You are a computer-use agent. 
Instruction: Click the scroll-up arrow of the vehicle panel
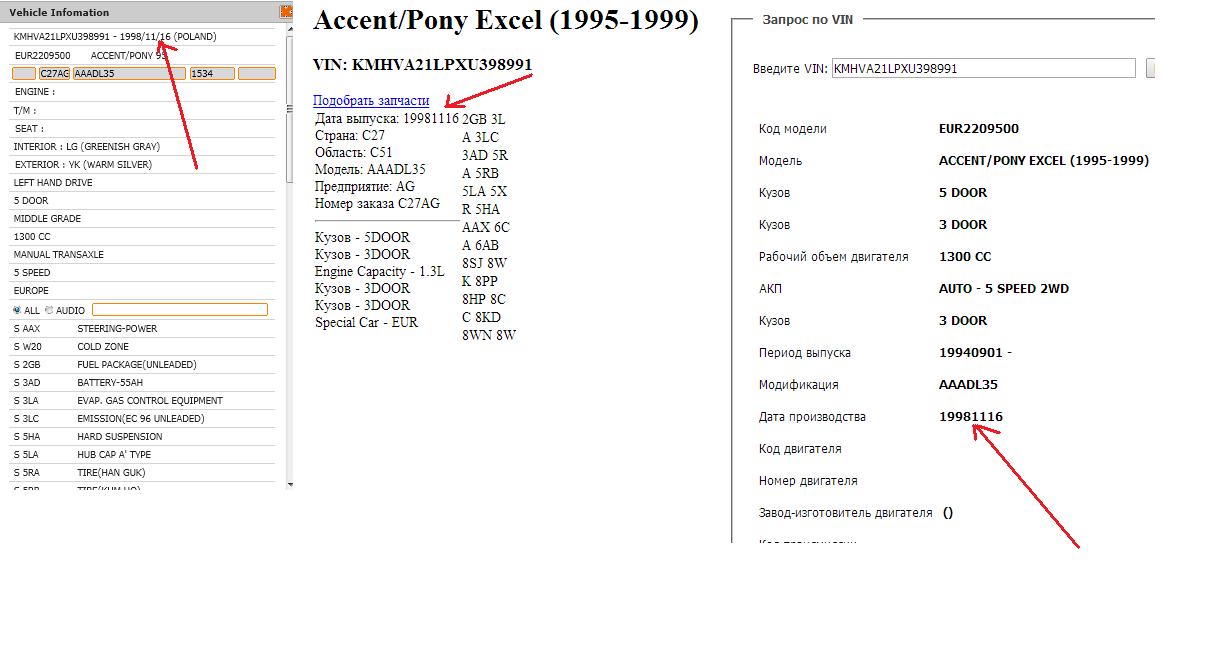(x=289, y=31)
